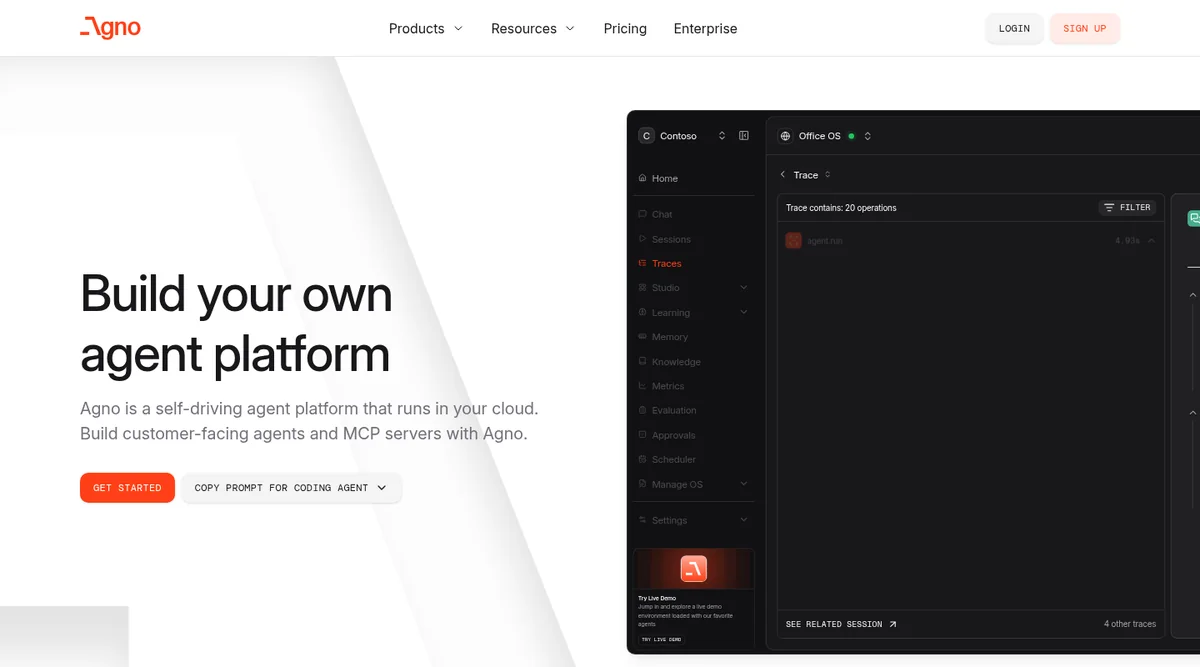Collapse sidebar with the panel toggle icon
Image resolution: width=1200 pixels, height=667 pixels.
pos(744,136)
